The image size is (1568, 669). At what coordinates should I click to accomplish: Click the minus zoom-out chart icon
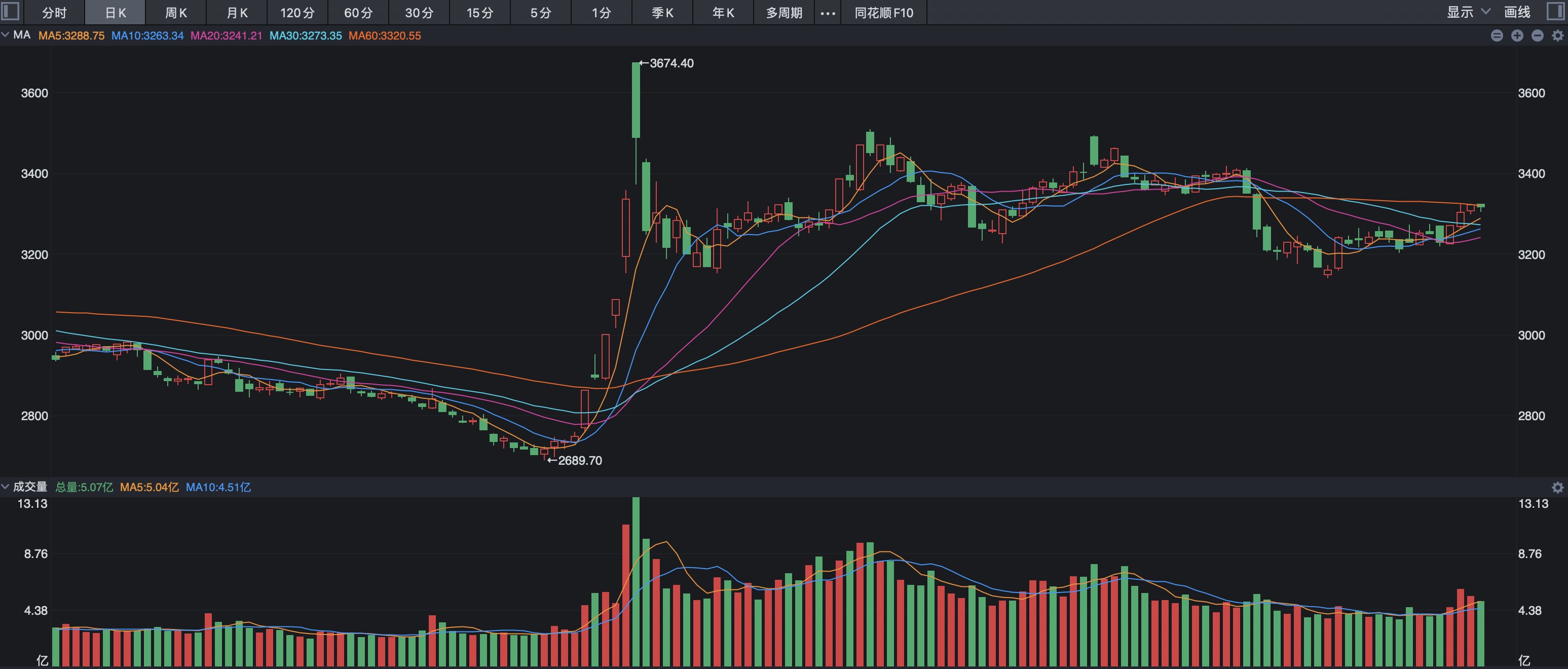coord(1537,36)
